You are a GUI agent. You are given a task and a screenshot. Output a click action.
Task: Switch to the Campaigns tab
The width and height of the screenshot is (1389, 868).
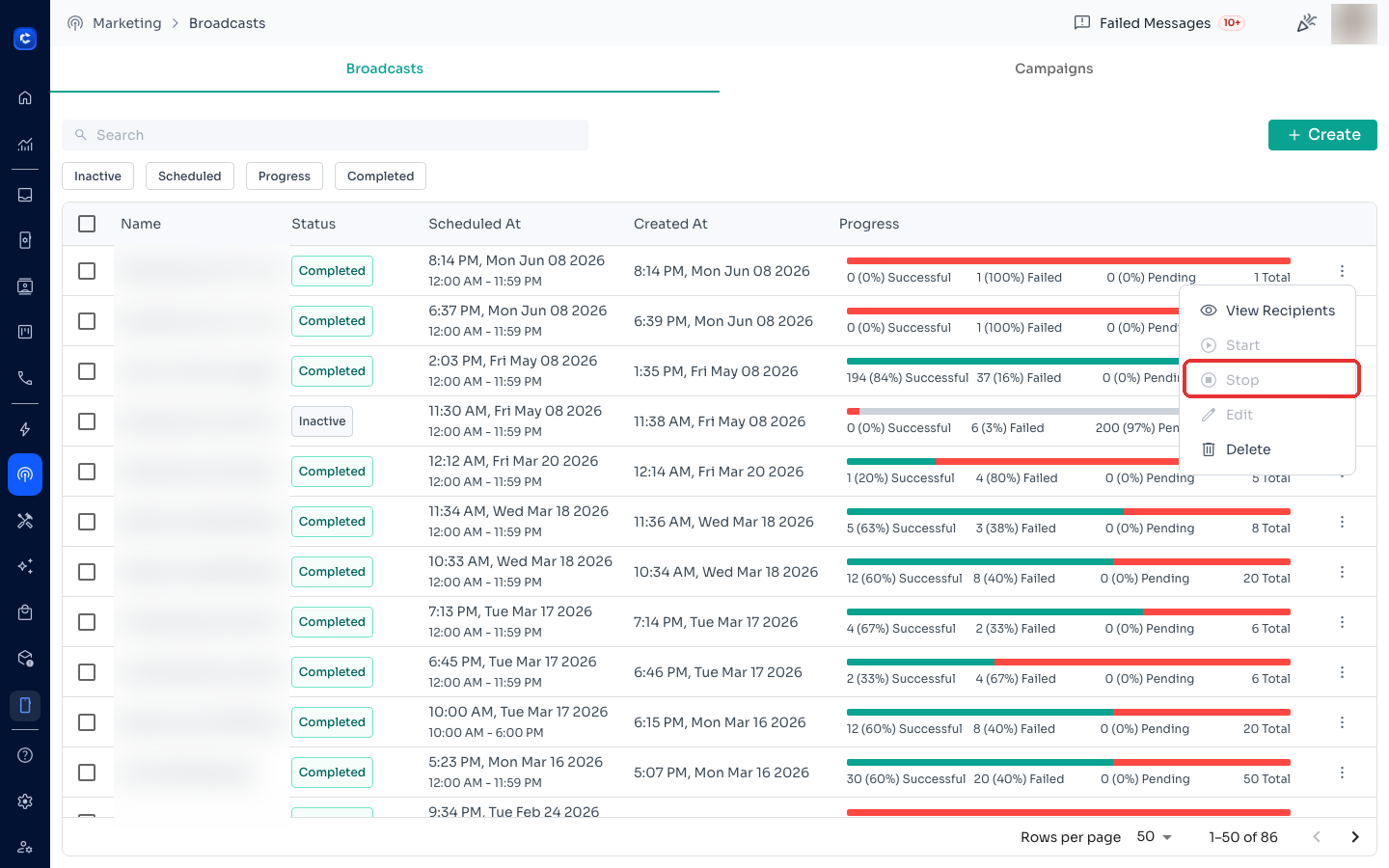pos(1053,68)
